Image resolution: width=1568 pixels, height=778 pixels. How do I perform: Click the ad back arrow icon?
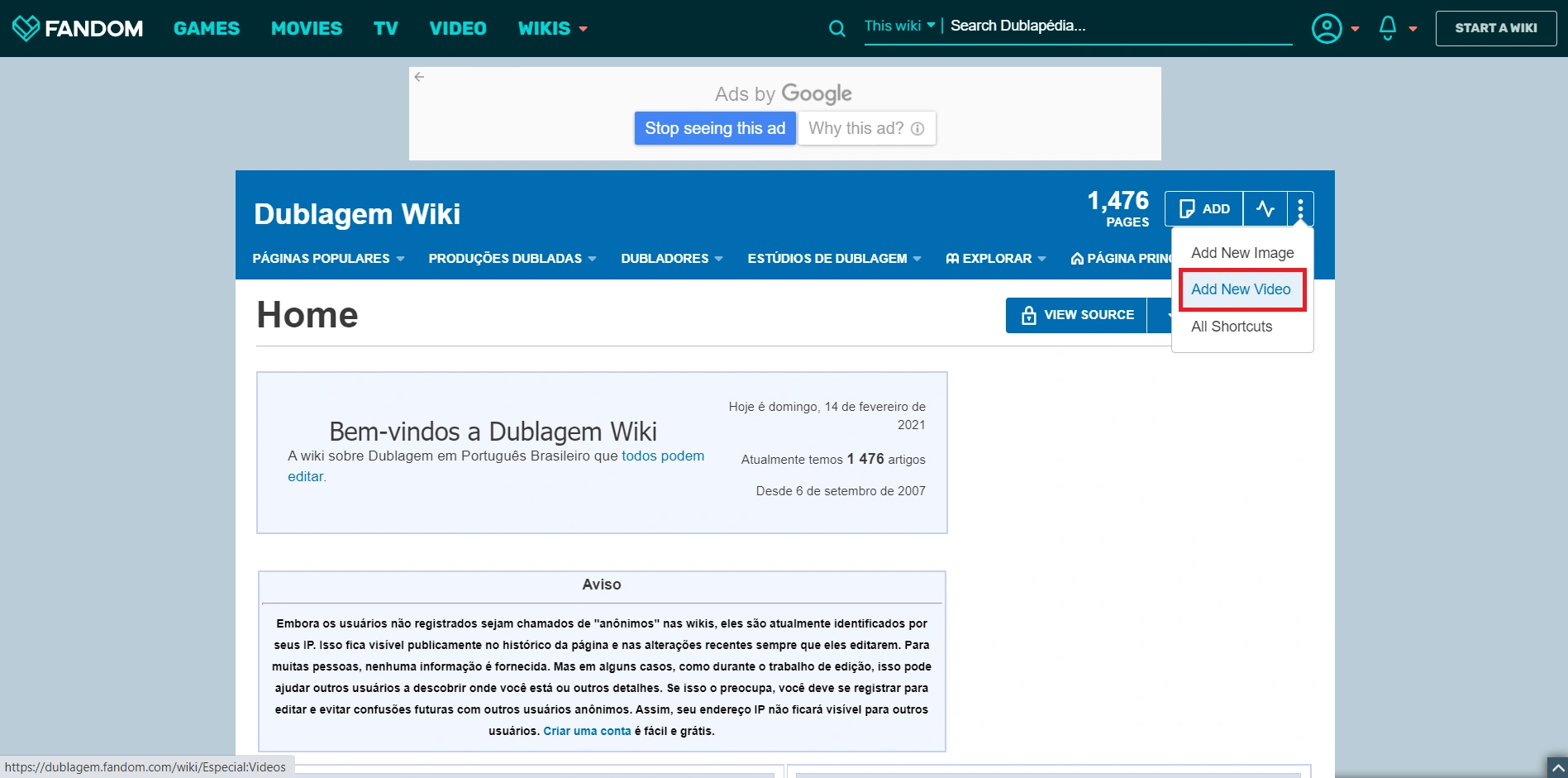point(419,77)
